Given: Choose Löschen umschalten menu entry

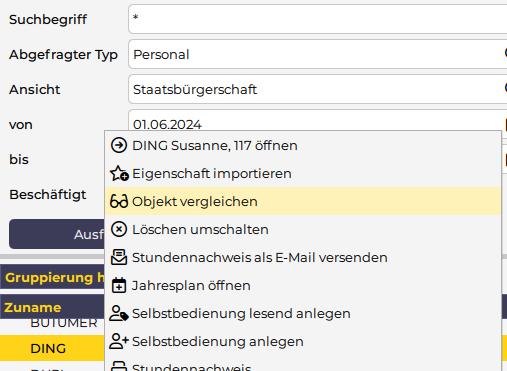Looking at the screenshot, I should [x=303, y=229].
